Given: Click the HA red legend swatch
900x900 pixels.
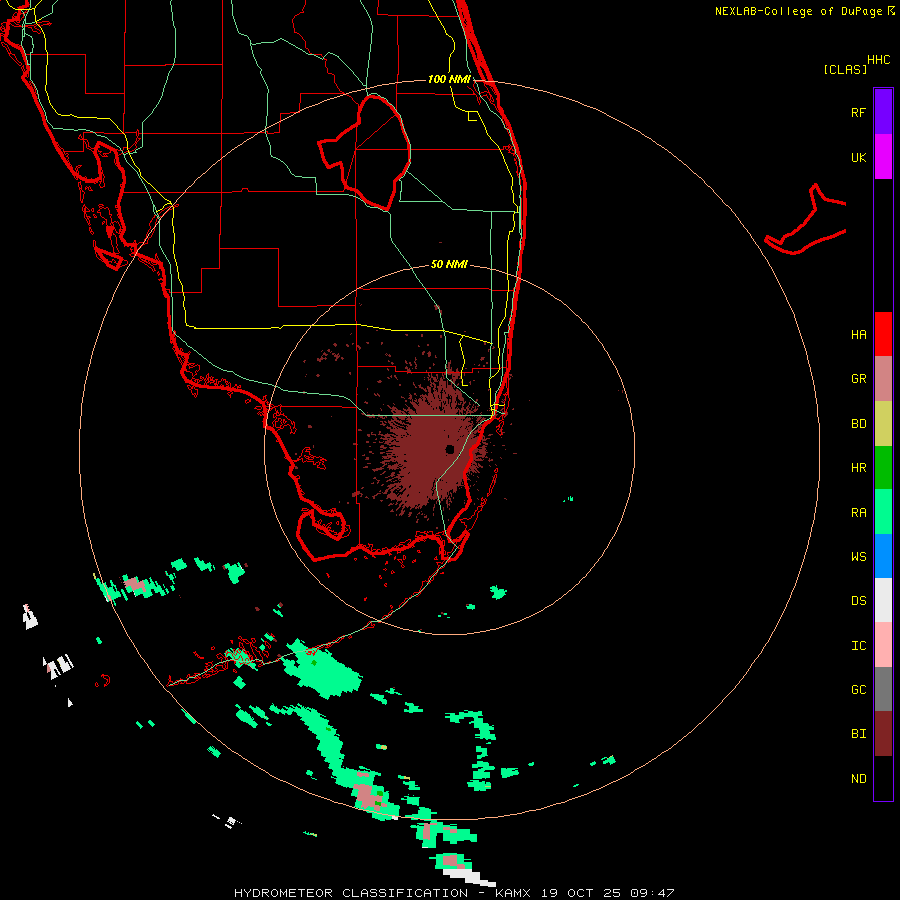Looking at the screenshot, I should tap(883, 334).
